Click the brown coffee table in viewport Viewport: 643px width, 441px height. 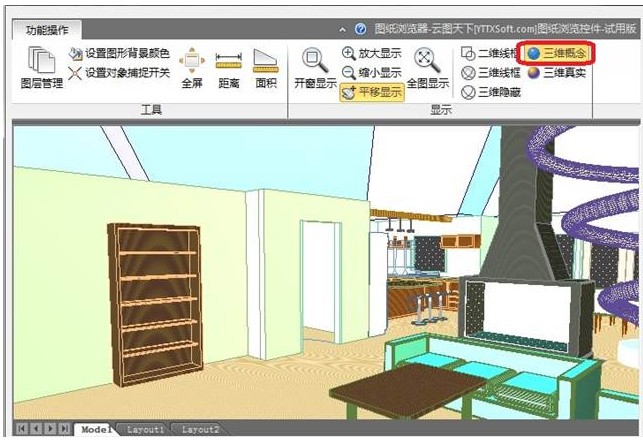click(408, 390)
